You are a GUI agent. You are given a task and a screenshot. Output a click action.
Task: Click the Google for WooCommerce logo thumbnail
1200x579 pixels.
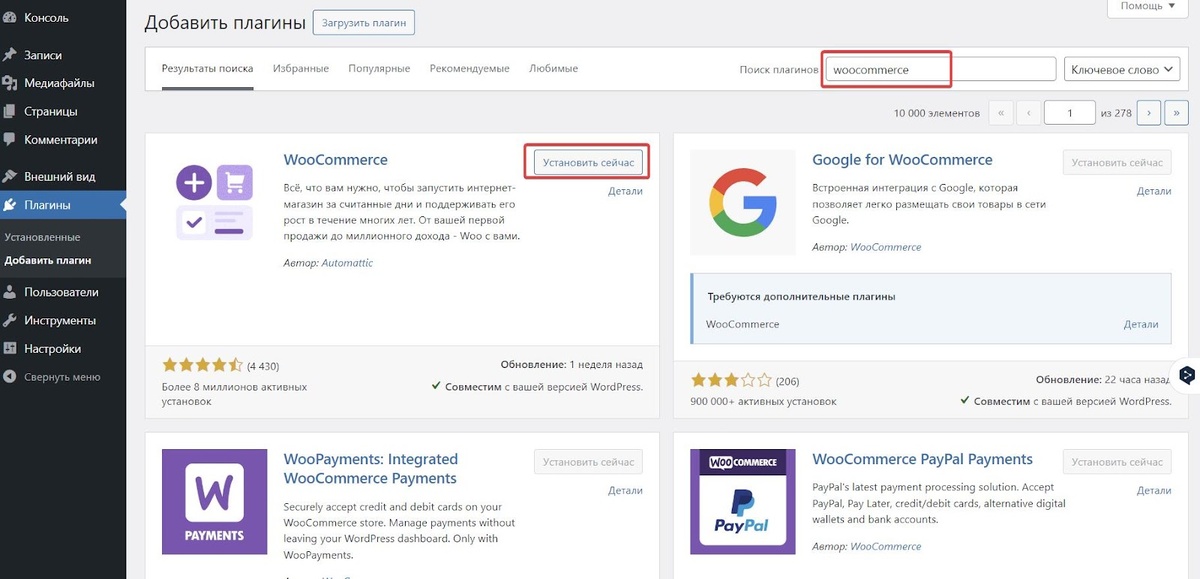tap(742, 203)
